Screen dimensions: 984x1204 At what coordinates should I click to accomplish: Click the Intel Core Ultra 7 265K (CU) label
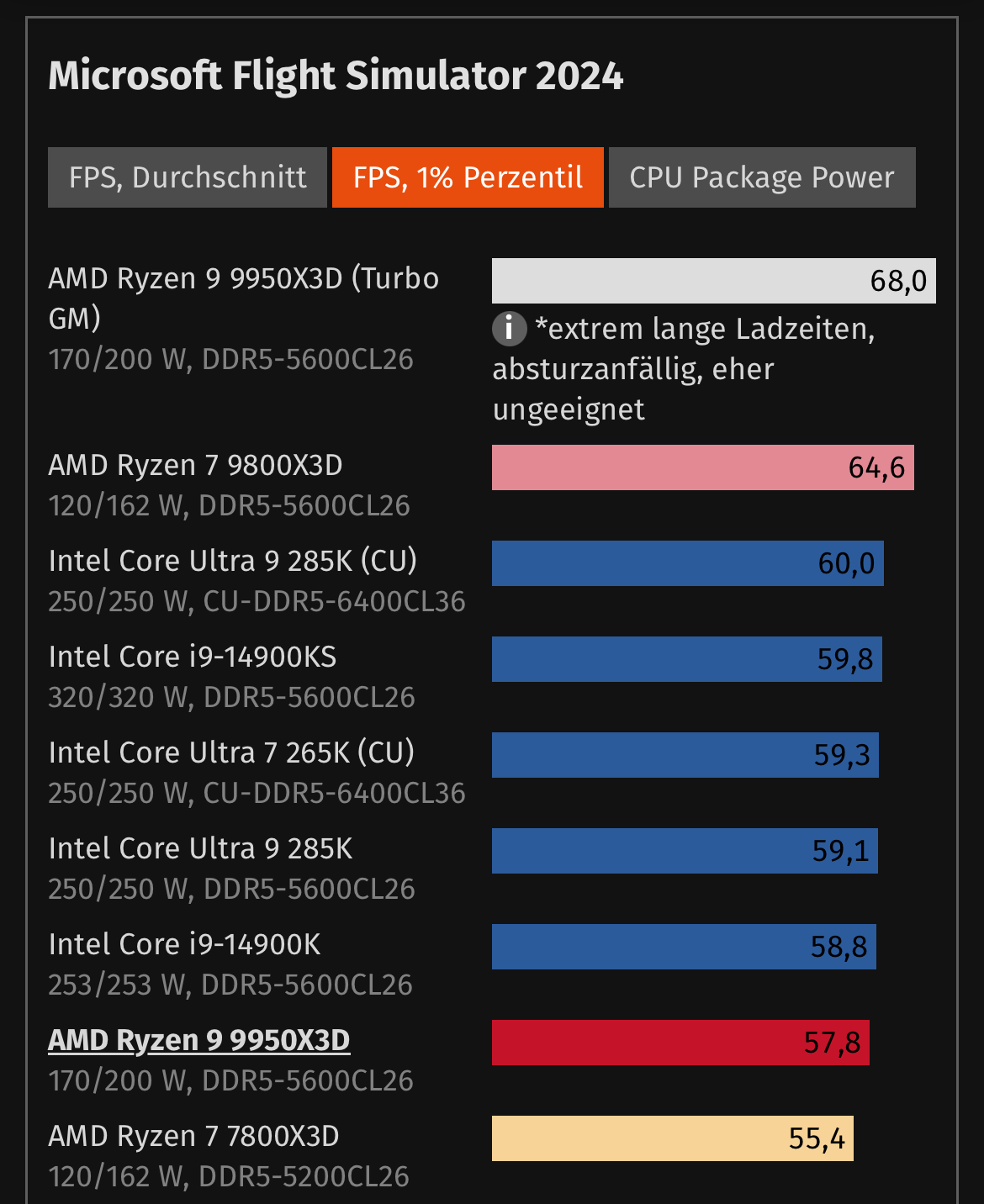coord(232,752)
